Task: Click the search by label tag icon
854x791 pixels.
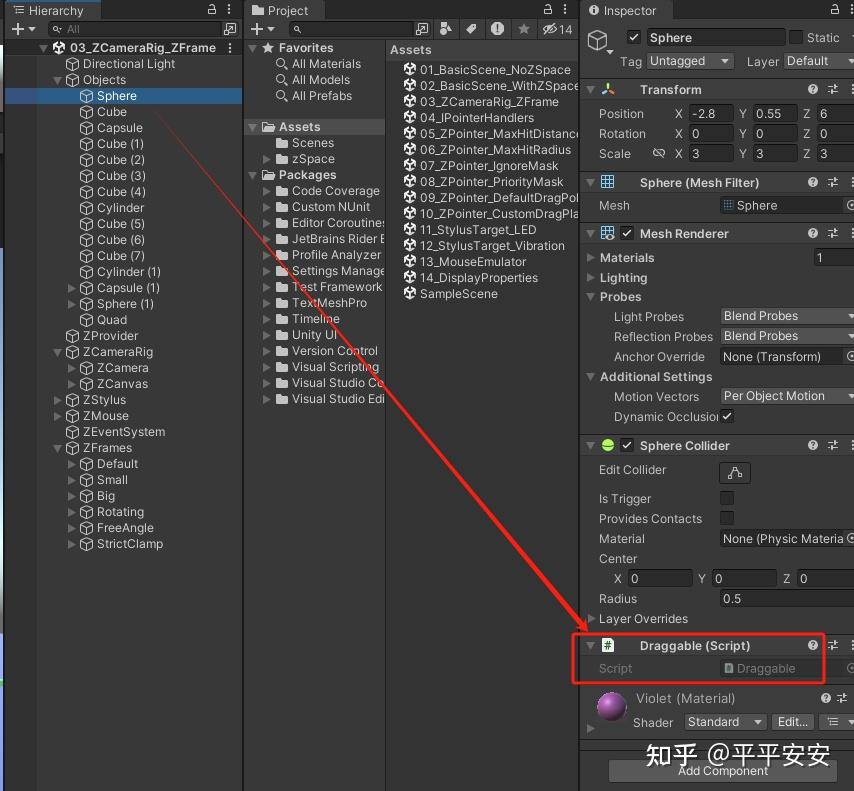Action: (471, 29)
